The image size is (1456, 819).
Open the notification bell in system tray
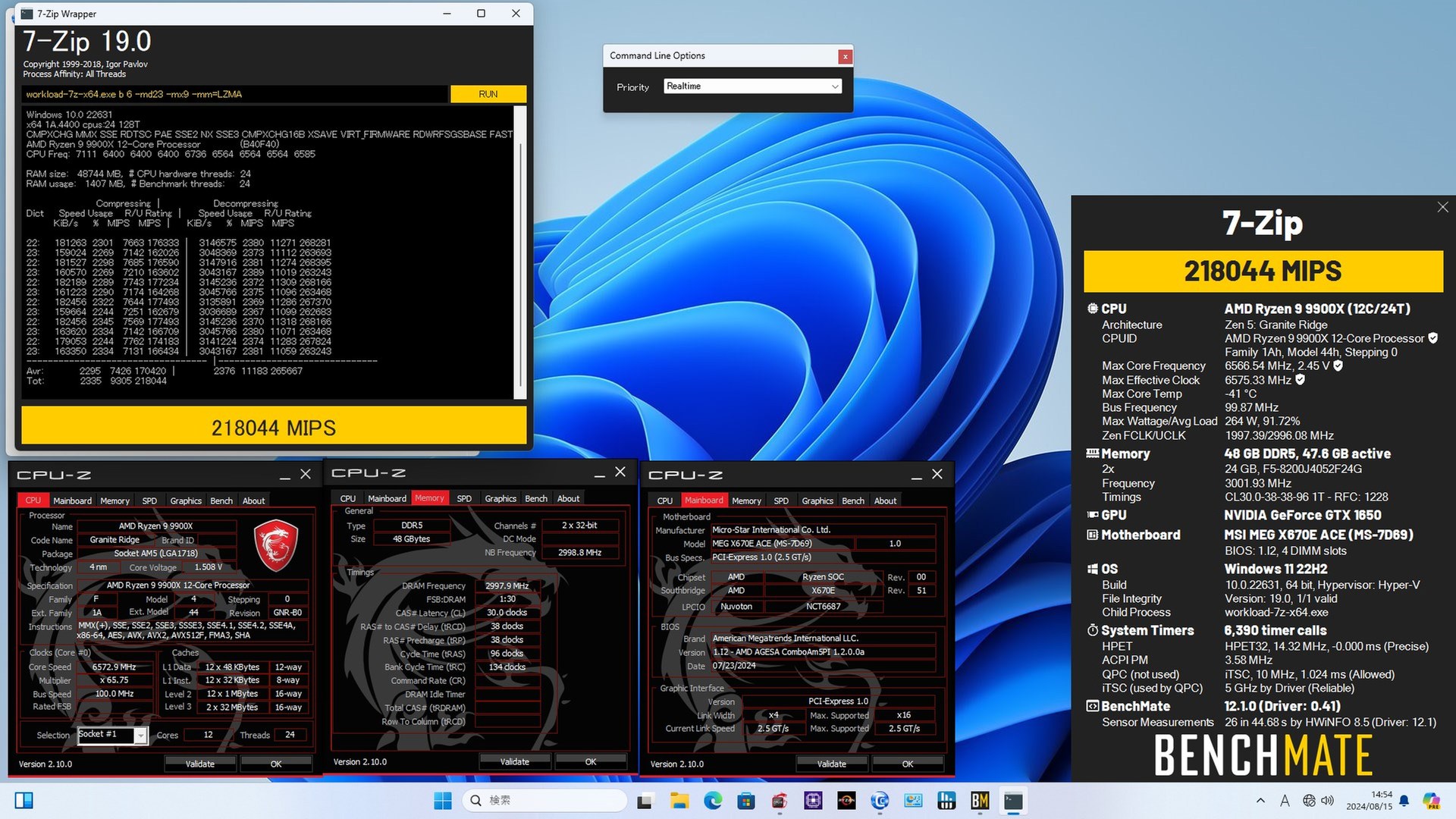point(1404,800)
